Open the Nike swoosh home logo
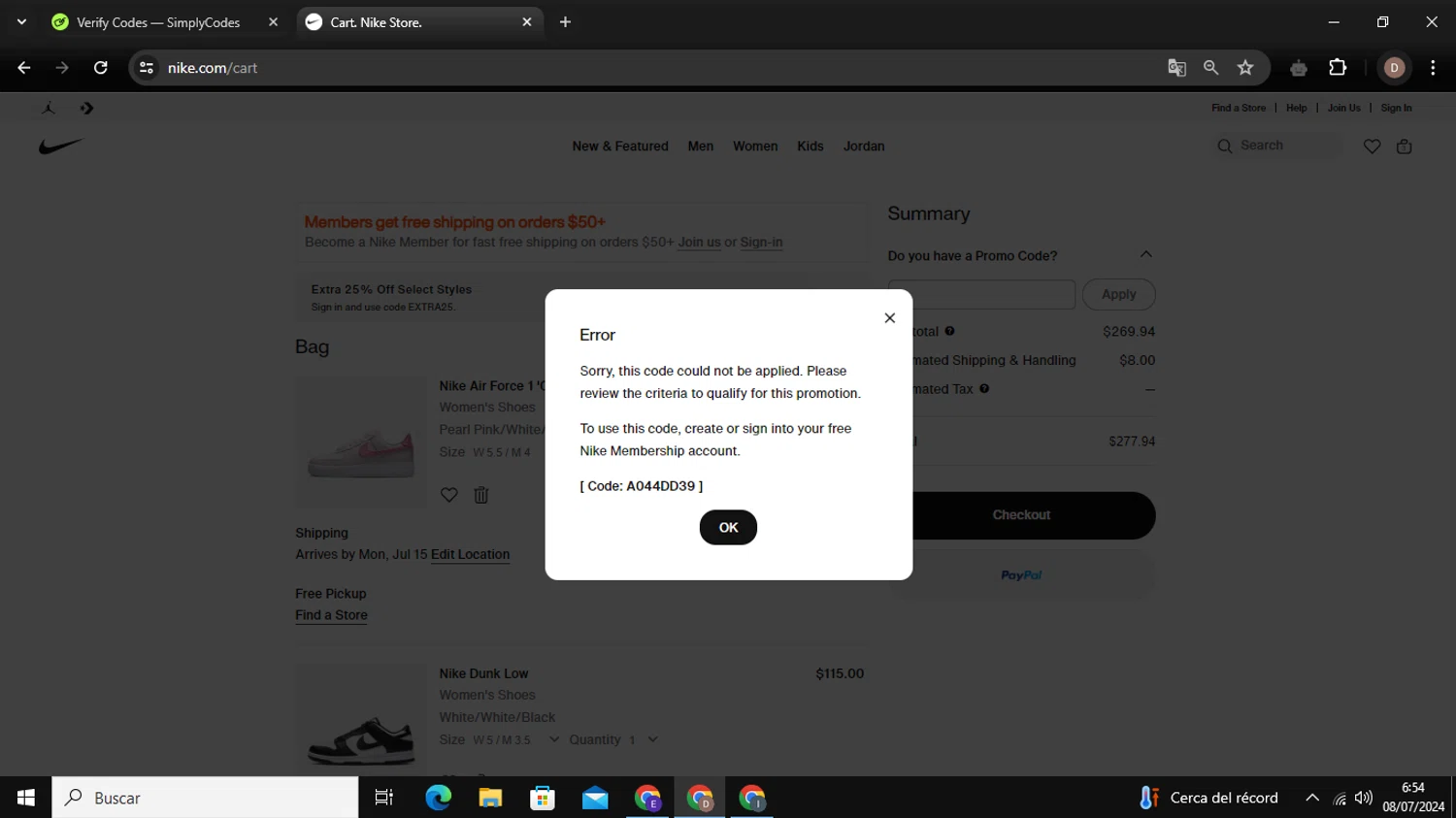This screenshot has height=818, width=1456. tap(61, 147)
